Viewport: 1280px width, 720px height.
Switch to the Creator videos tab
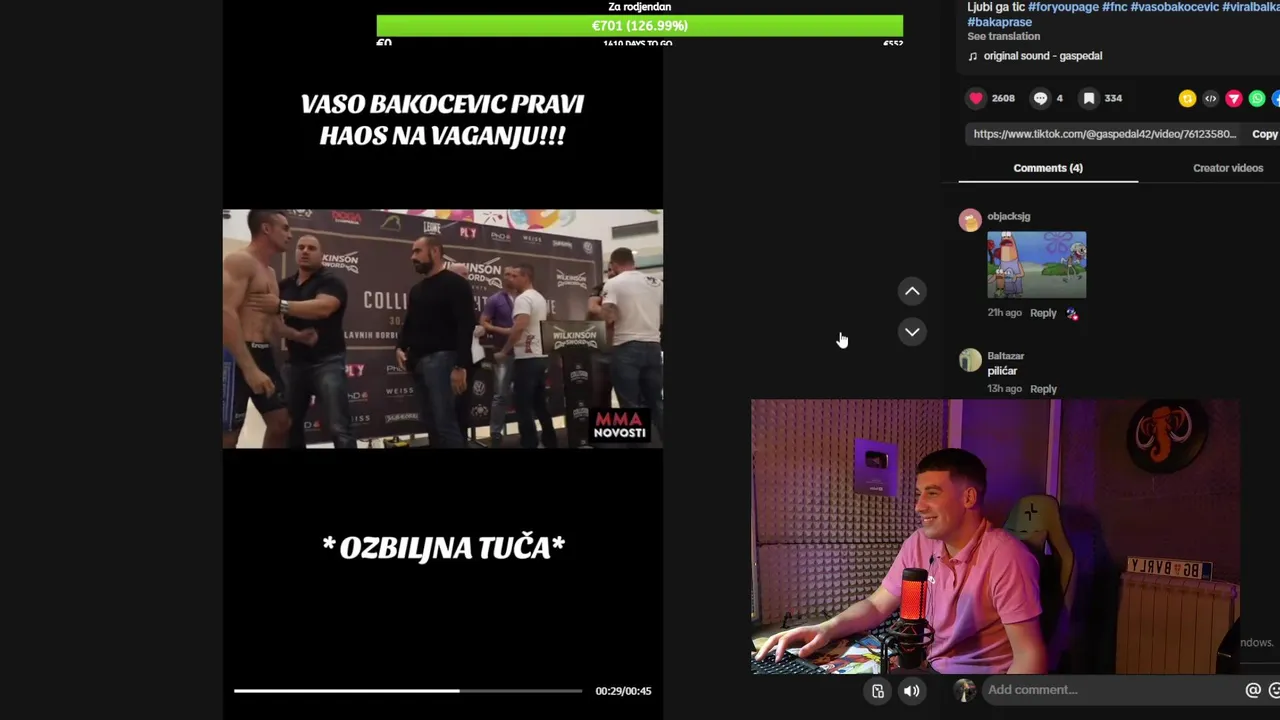[1228, 168]
